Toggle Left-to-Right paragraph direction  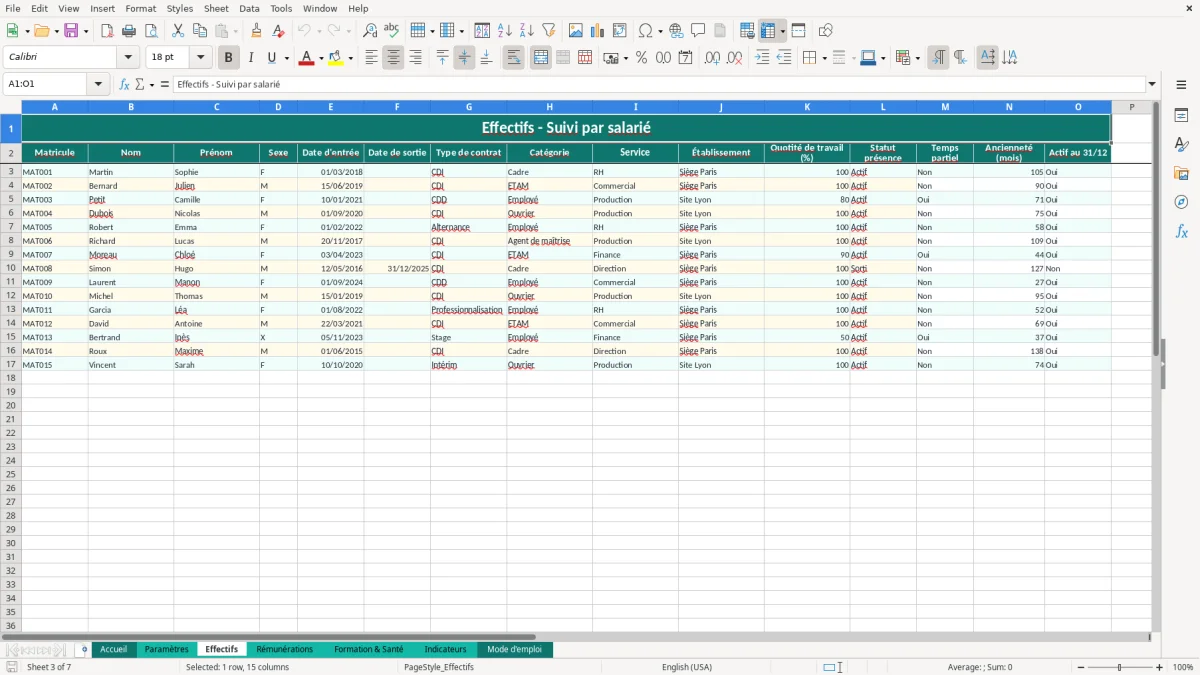938,58
